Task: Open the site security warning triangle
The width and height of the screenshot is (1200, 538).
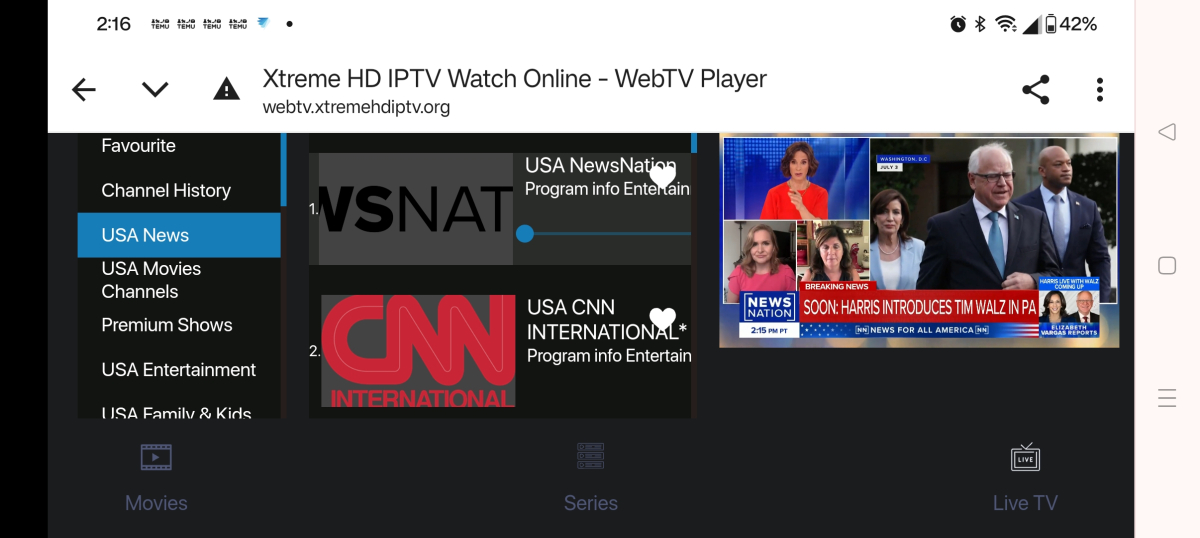Action: coord(227,90)
